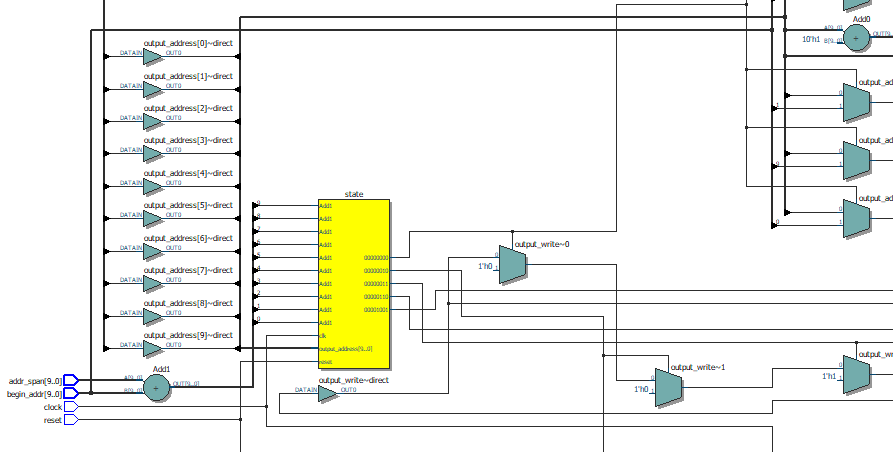Screen dimensions: 893x452
Task: Select the output_address[6]~direct buffer node
Action: click(x=153, y=251)
